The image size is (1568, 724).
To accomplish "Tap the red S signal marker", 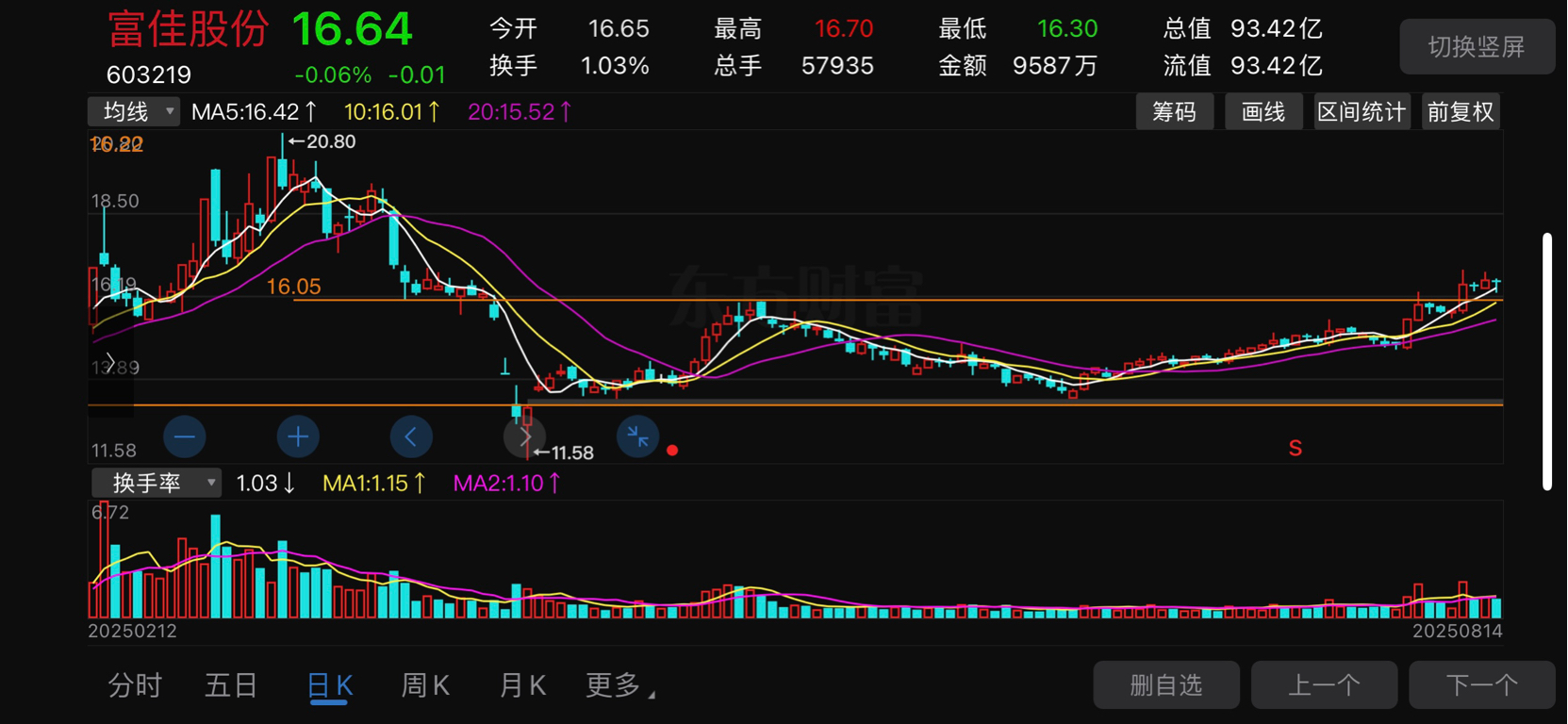I will tap(1296, 449).
